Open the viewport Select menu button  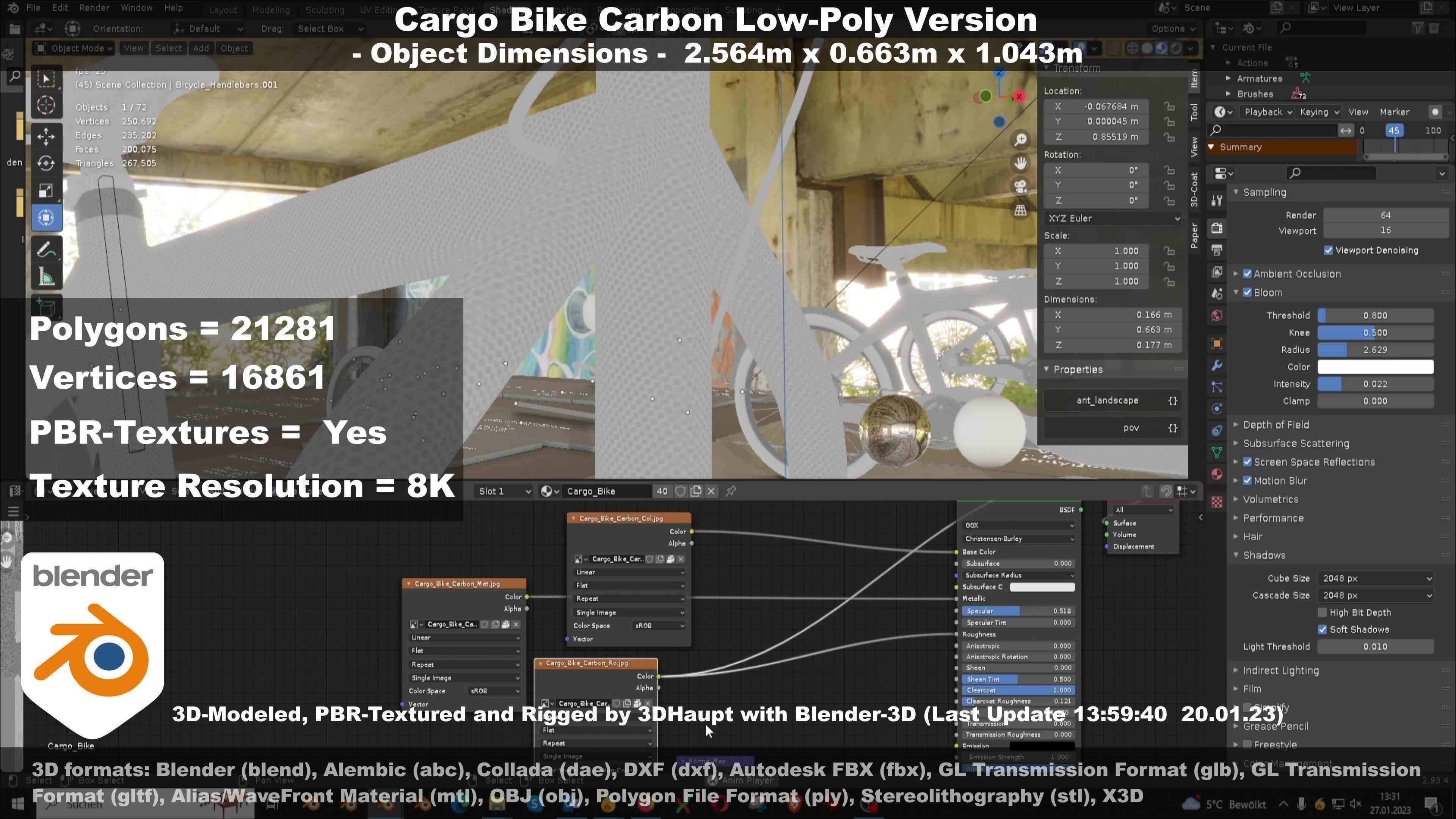(x=168, y=49)
